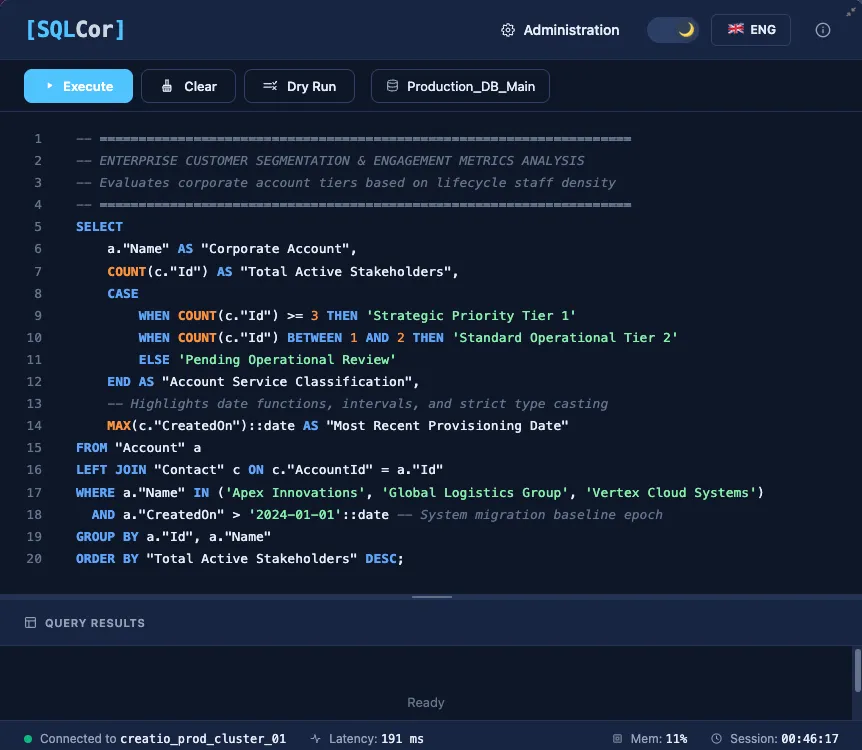Click the green connection status dot

point(28,738)
